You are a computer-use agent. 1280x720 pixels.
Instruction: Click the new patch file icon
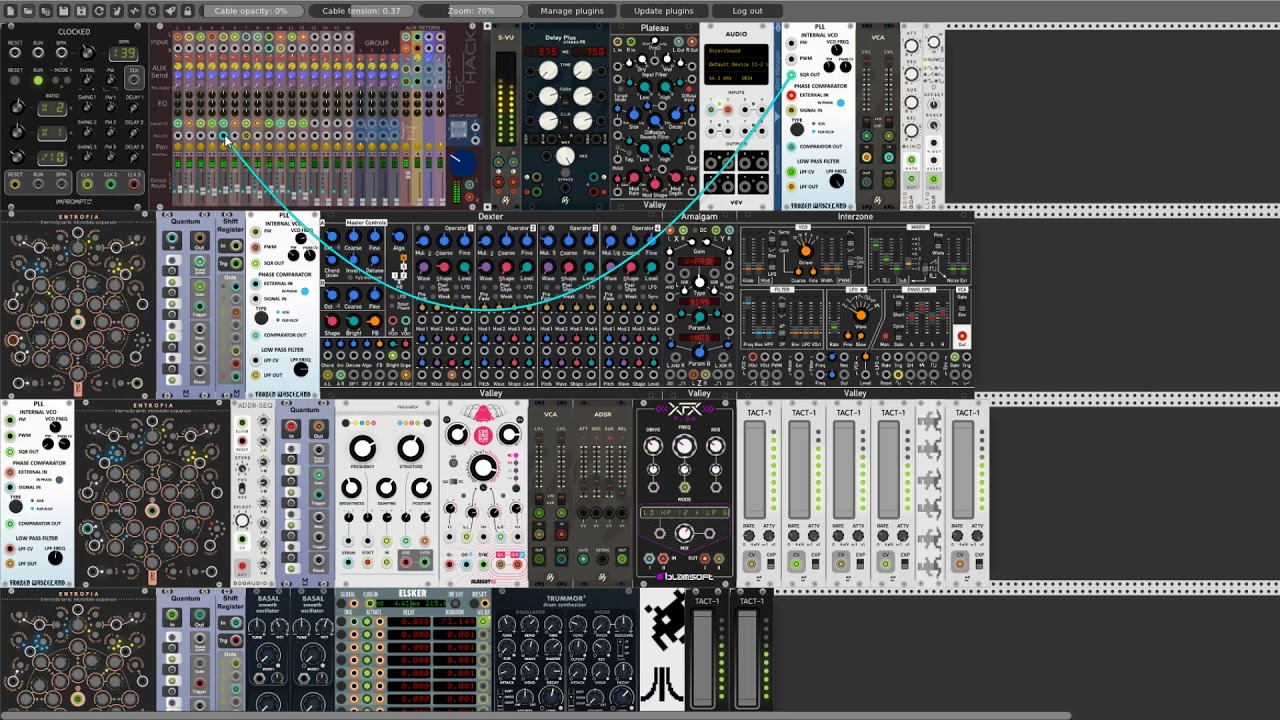click(12, 11)
